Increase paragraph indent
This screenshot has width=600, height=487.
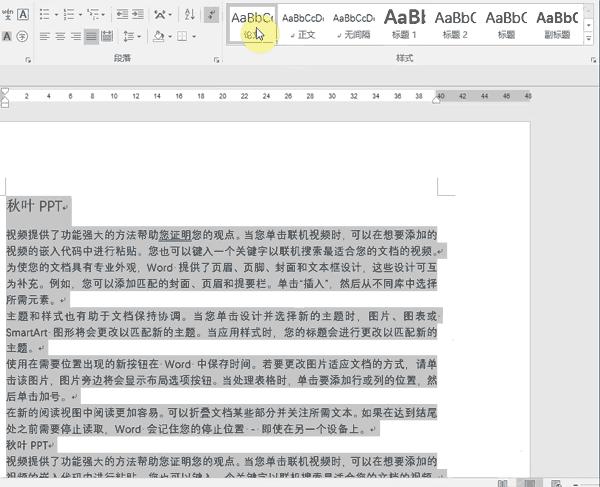click(138, 15)
